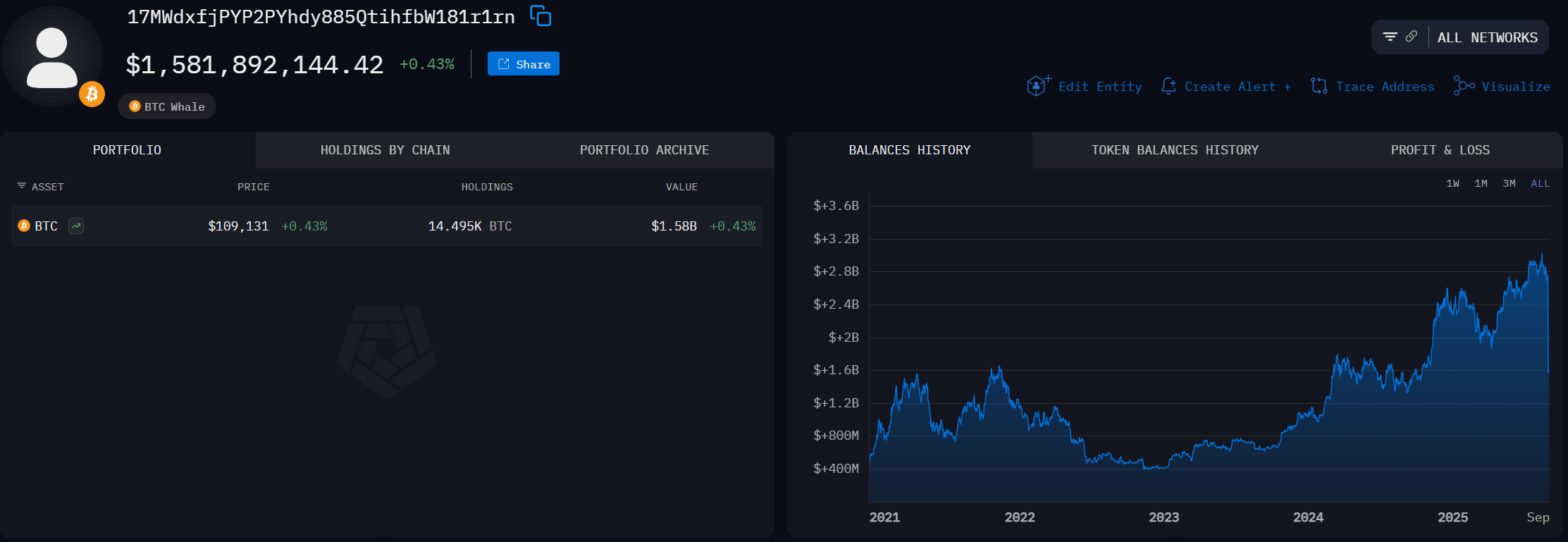Click the 2023 label on chart axis
The image size is (1568, 542).
click(1164, 517)
